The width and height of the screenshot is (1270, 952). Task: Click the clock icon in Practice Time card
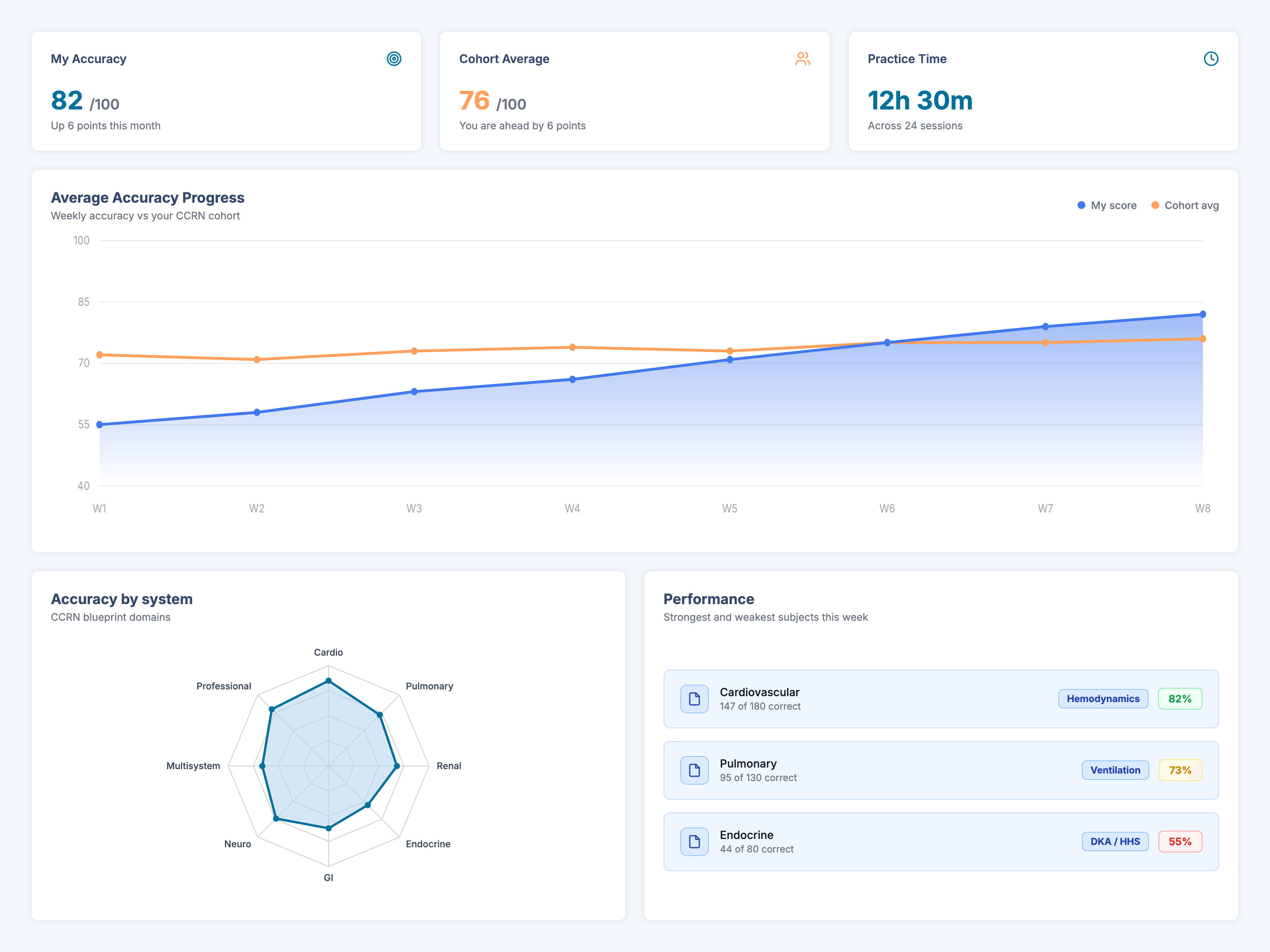[x=1211, y=59]
